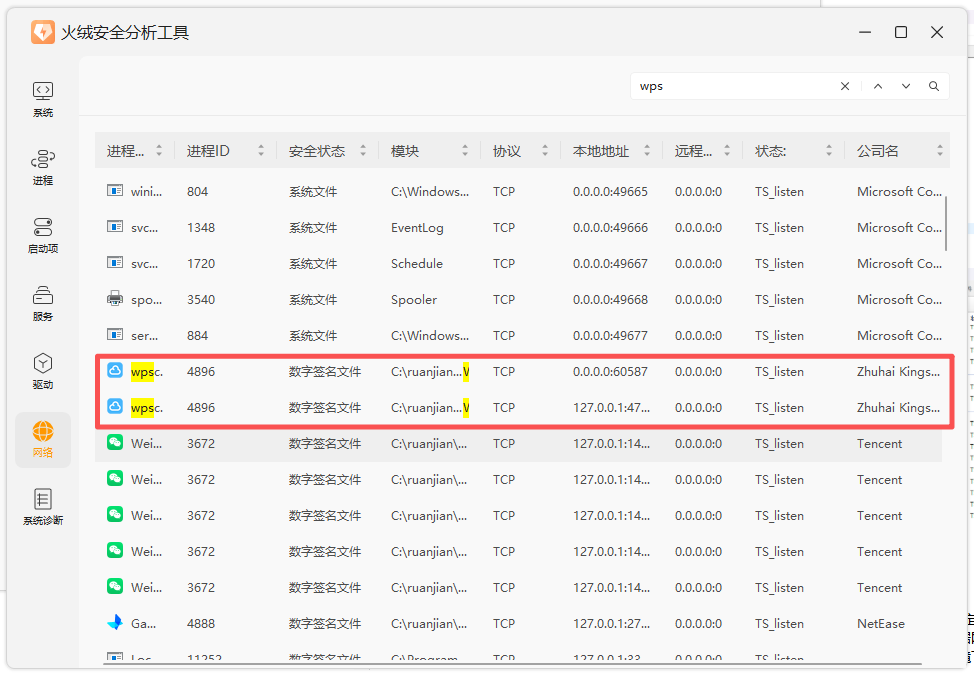Sort by 进程 column header arrows
The image size is (974, 675).
(159, 150)
